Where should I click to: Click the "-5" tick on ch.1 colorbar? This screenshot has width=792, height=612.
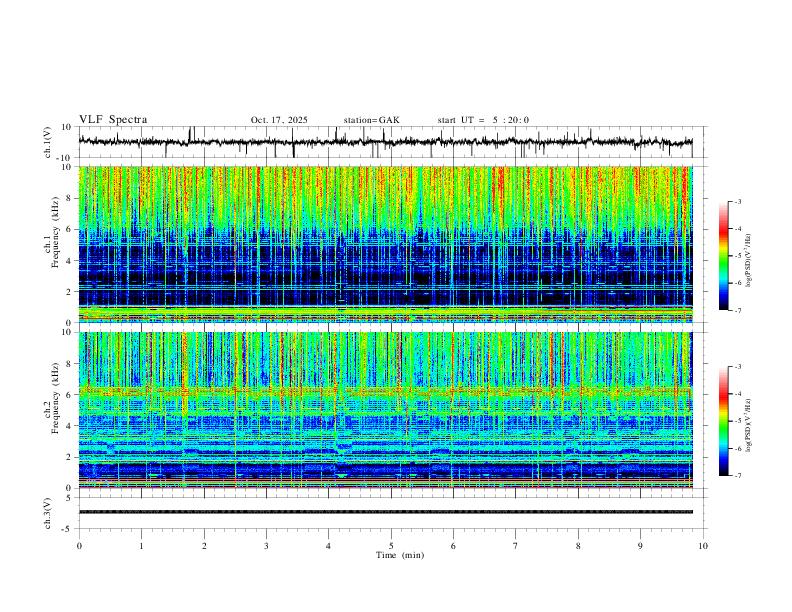click(737, 256)
